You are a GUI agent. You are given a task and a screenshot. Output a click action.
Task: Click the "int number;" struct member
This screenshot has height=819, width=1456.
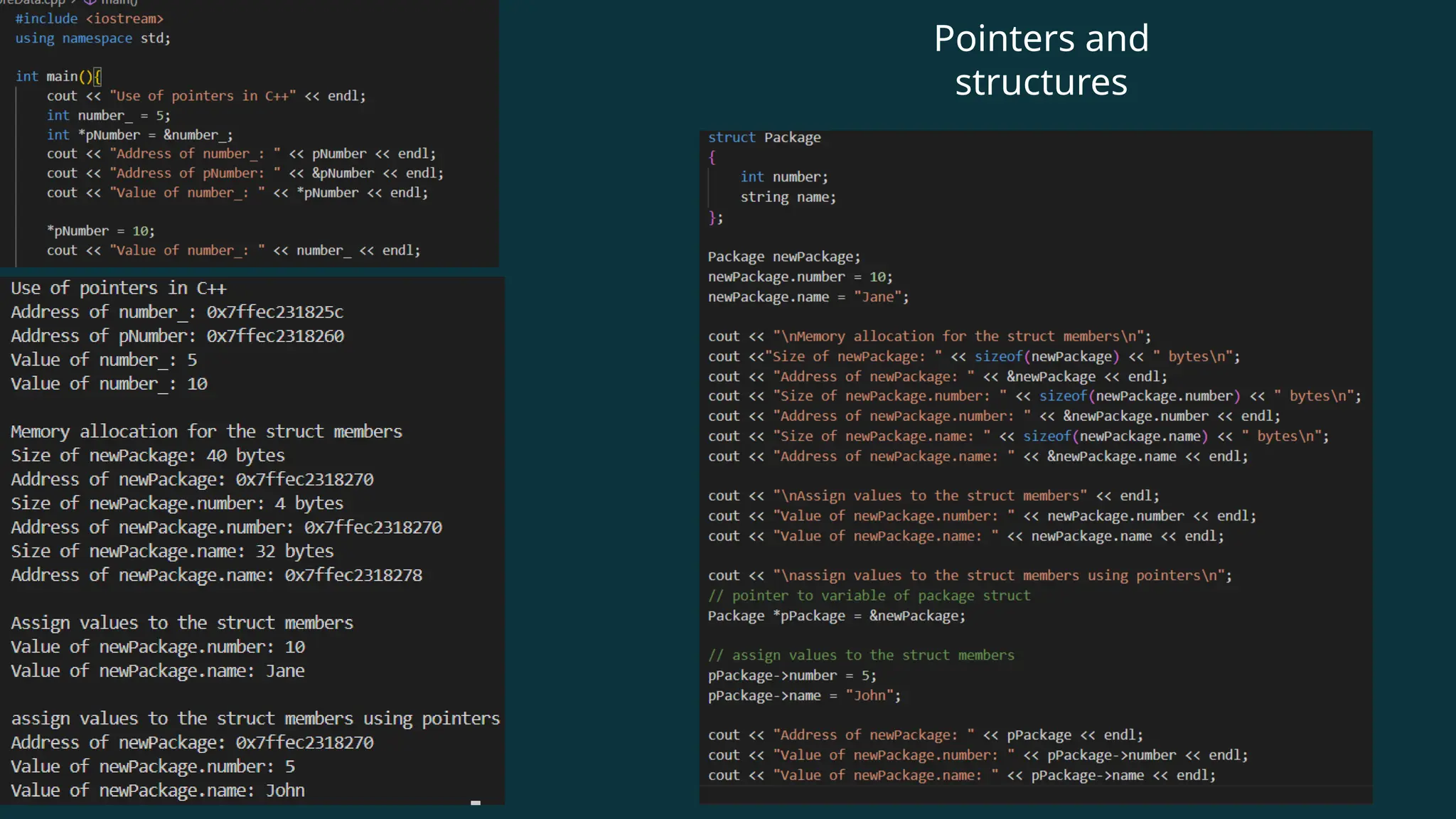click(x=784, y=177)
